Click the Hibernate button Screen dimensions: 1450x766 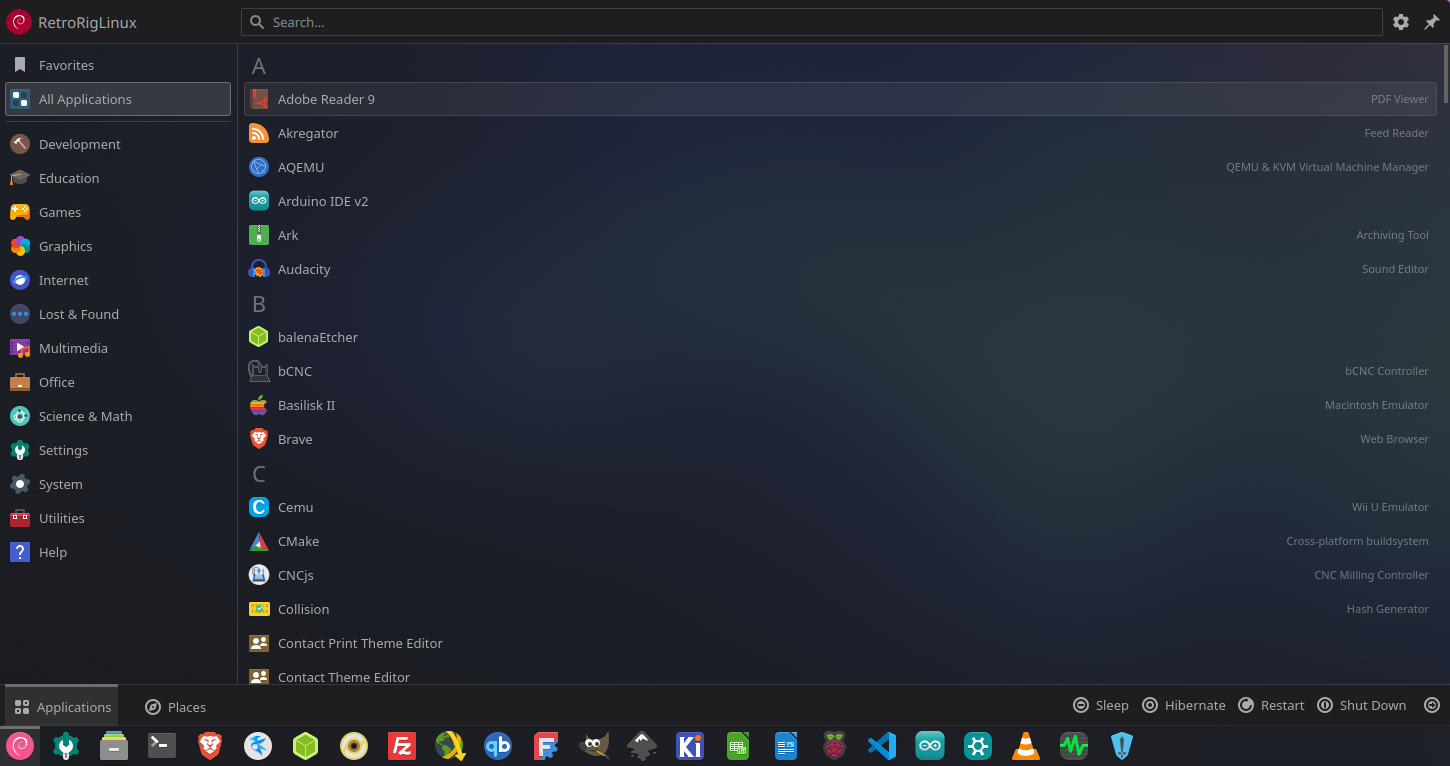(1184, 705)
